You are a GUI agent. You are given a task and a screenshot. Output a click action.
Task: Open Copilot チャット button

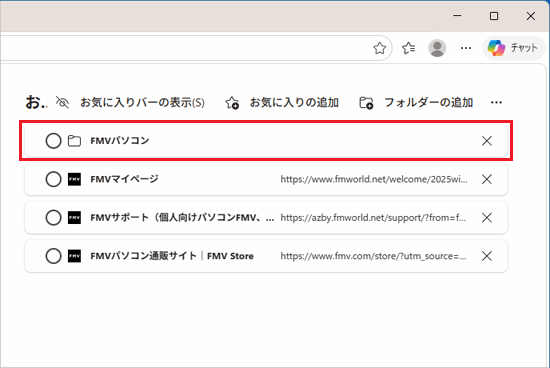514,48
